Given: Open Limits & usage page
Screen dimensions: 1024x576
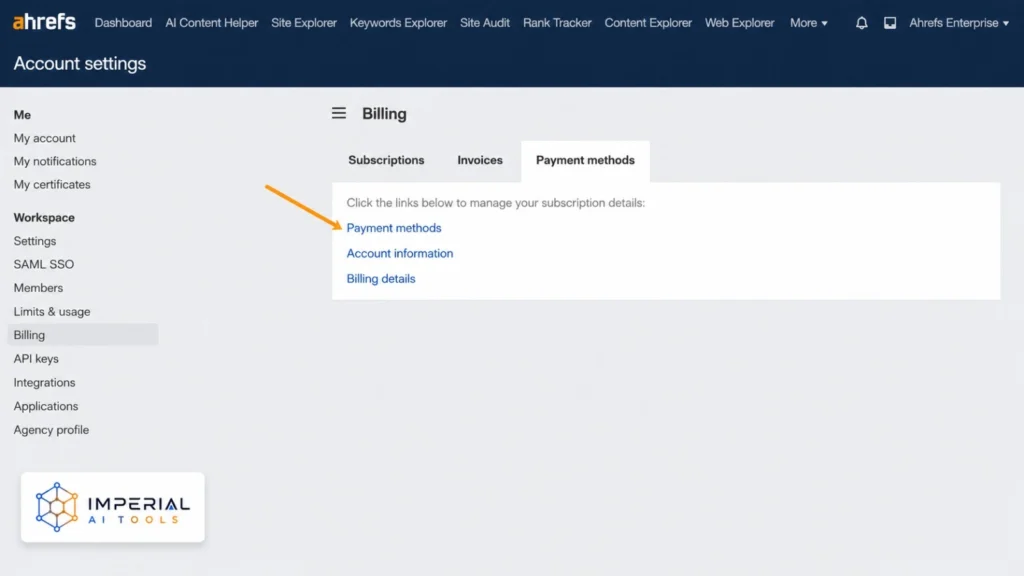Looking at the screenshot, I should point(52,312).
